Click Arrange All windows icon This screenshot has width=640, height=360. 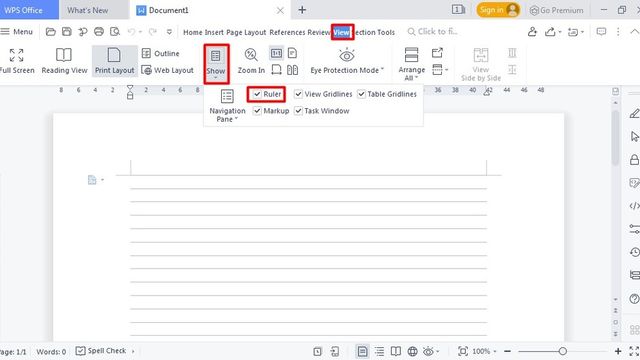(x=411, y=64)
